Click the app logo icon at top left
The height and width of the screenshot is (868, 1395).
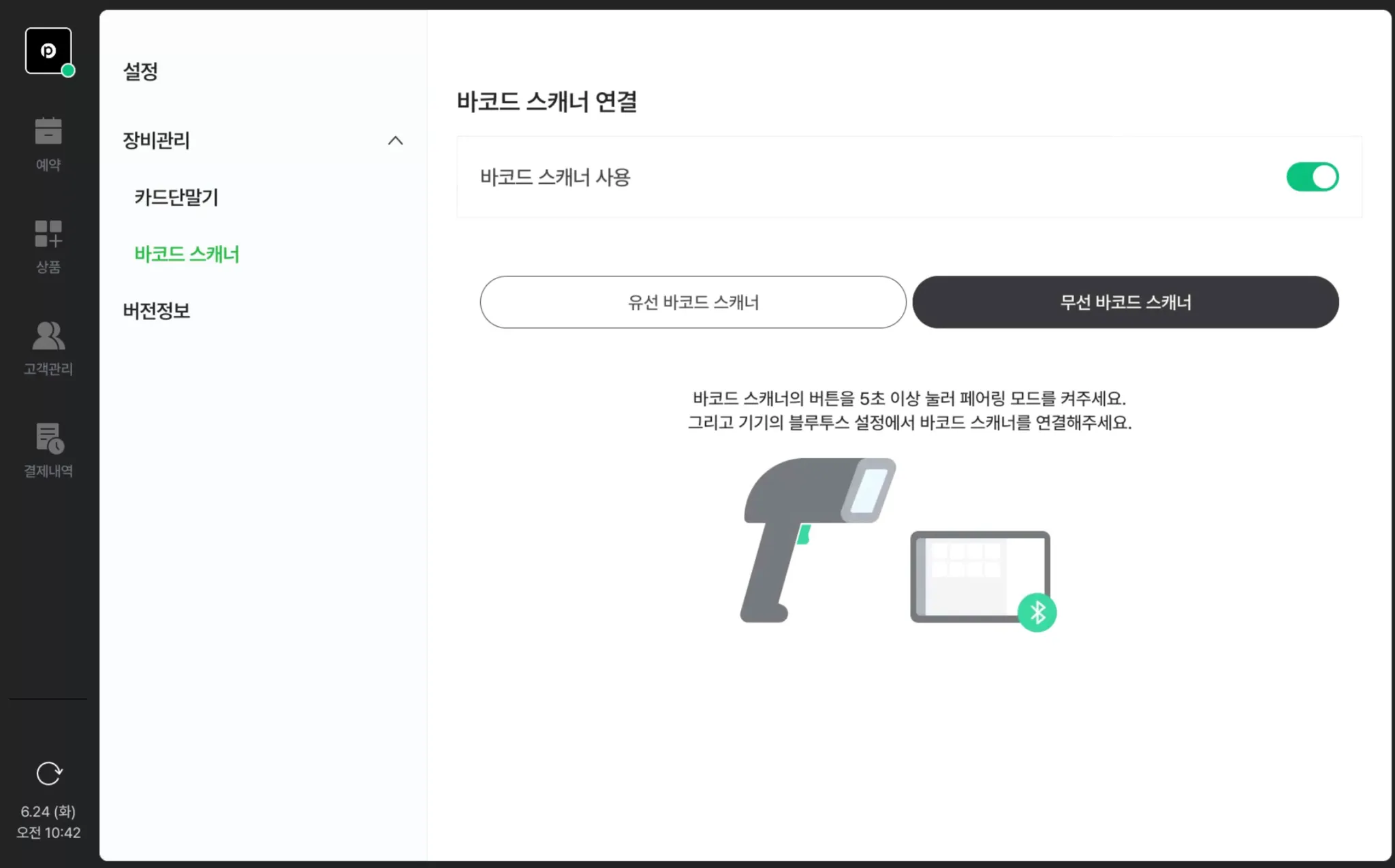[x=48, y=51]
